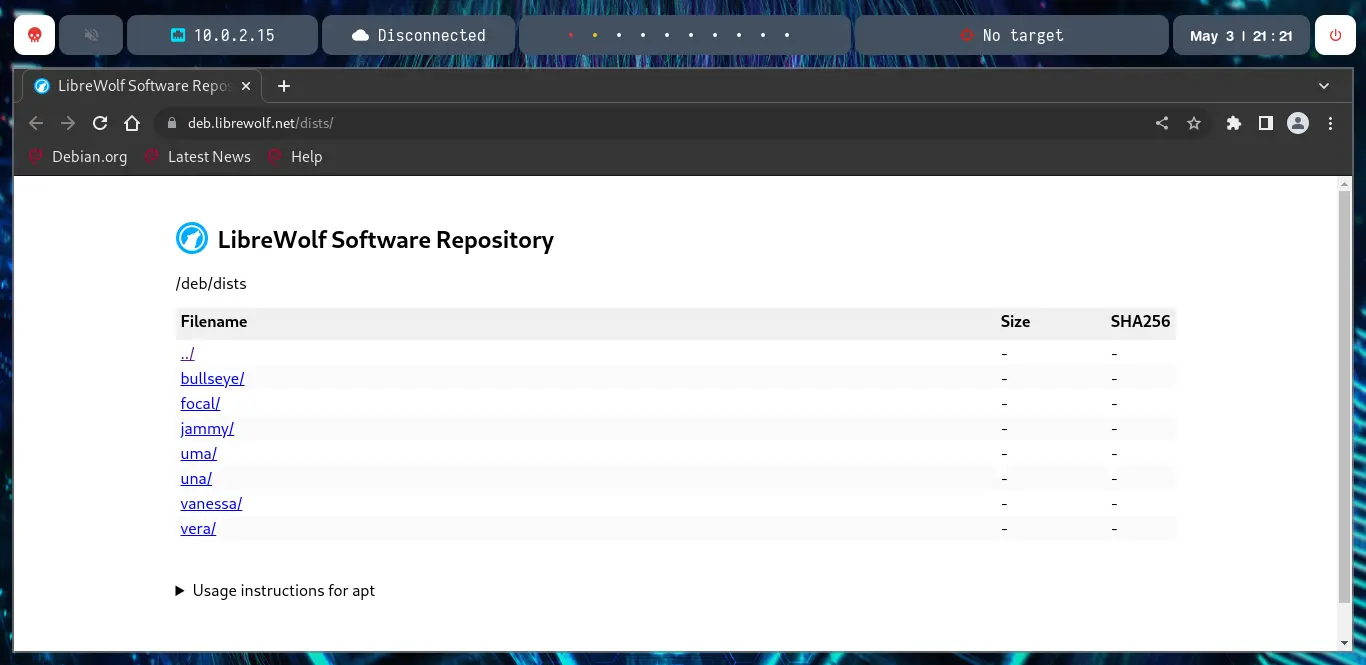Open the No target indicator
The width and height of the screenshot is (1366, 665).
tap(1011, 35)
